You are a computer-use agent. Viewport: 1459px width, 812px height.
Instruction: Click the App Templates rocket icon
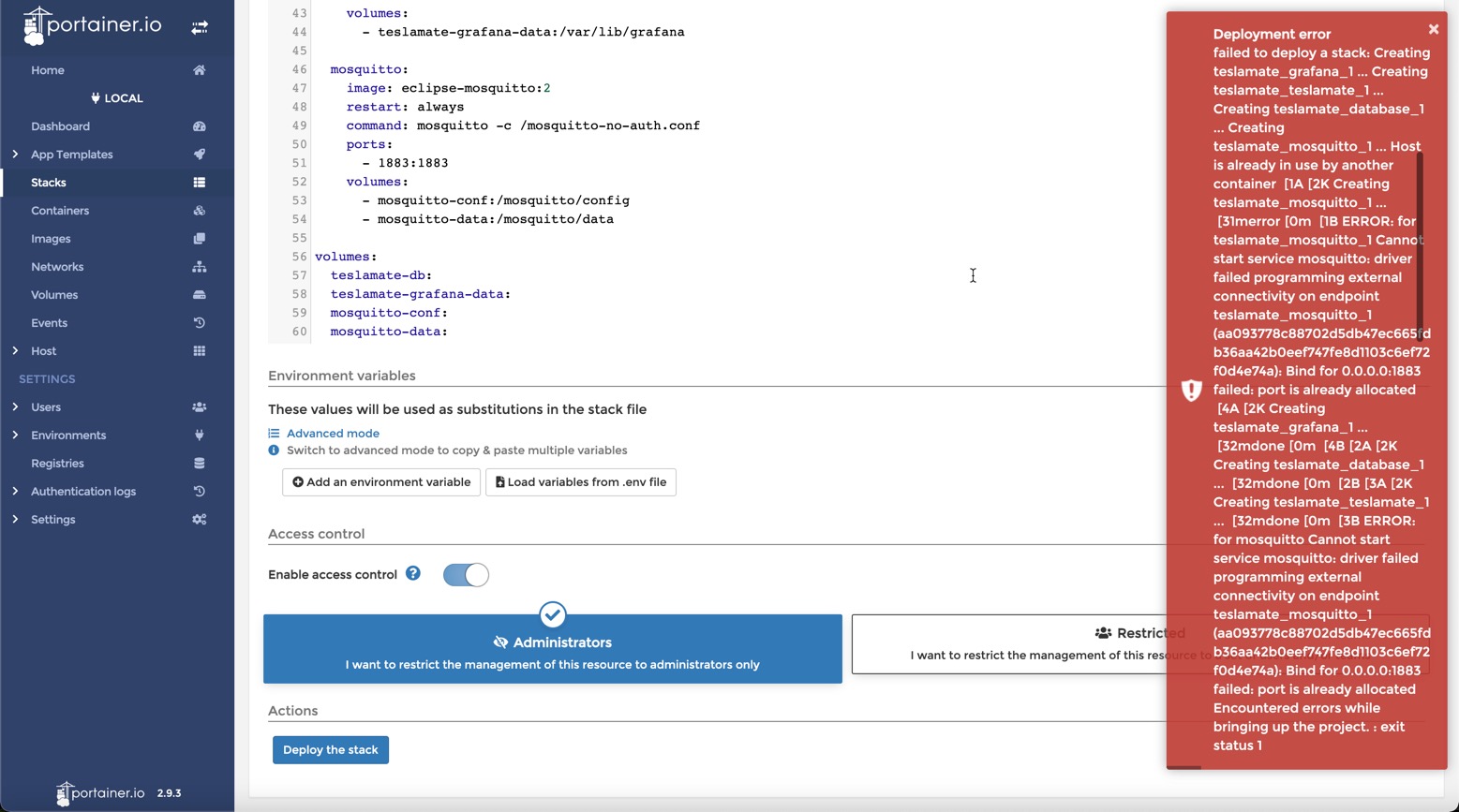click(200, 155)
